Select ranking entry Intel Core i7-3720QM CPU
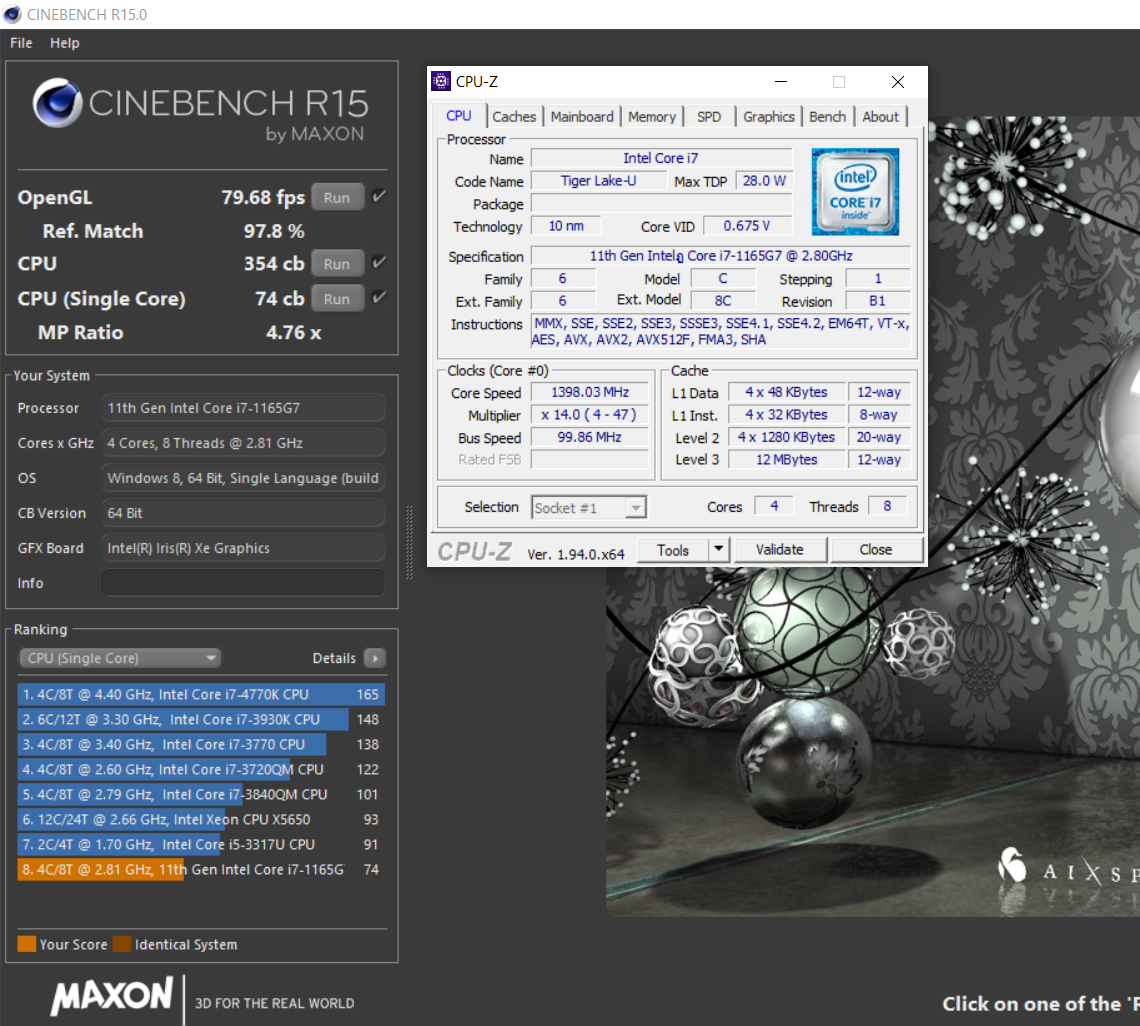 coord(201,769)
